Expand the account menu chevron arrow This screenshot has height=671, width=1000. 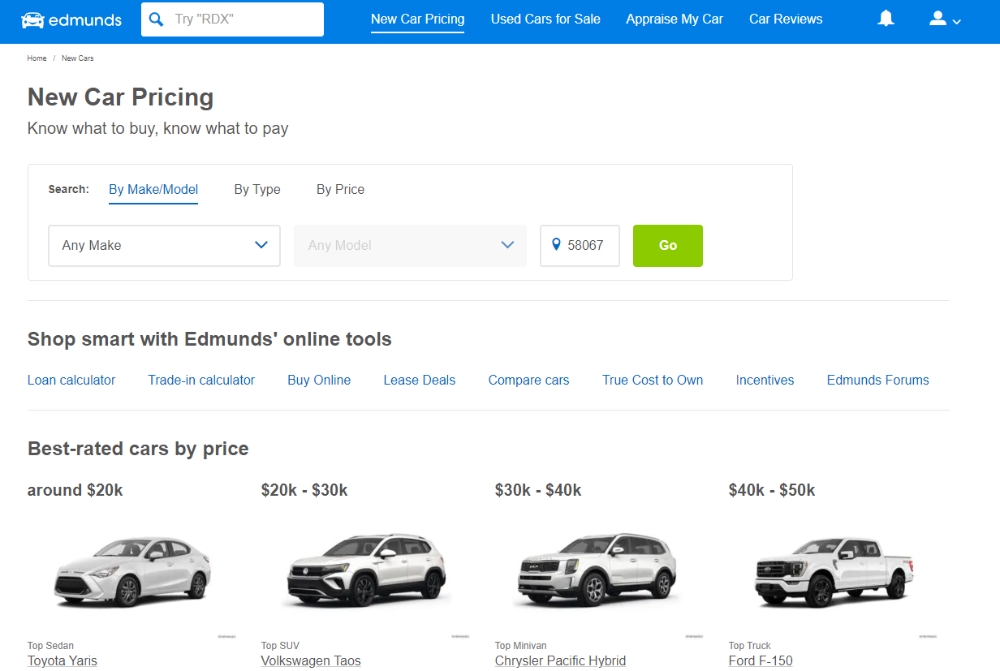click(x=957, y=22)
